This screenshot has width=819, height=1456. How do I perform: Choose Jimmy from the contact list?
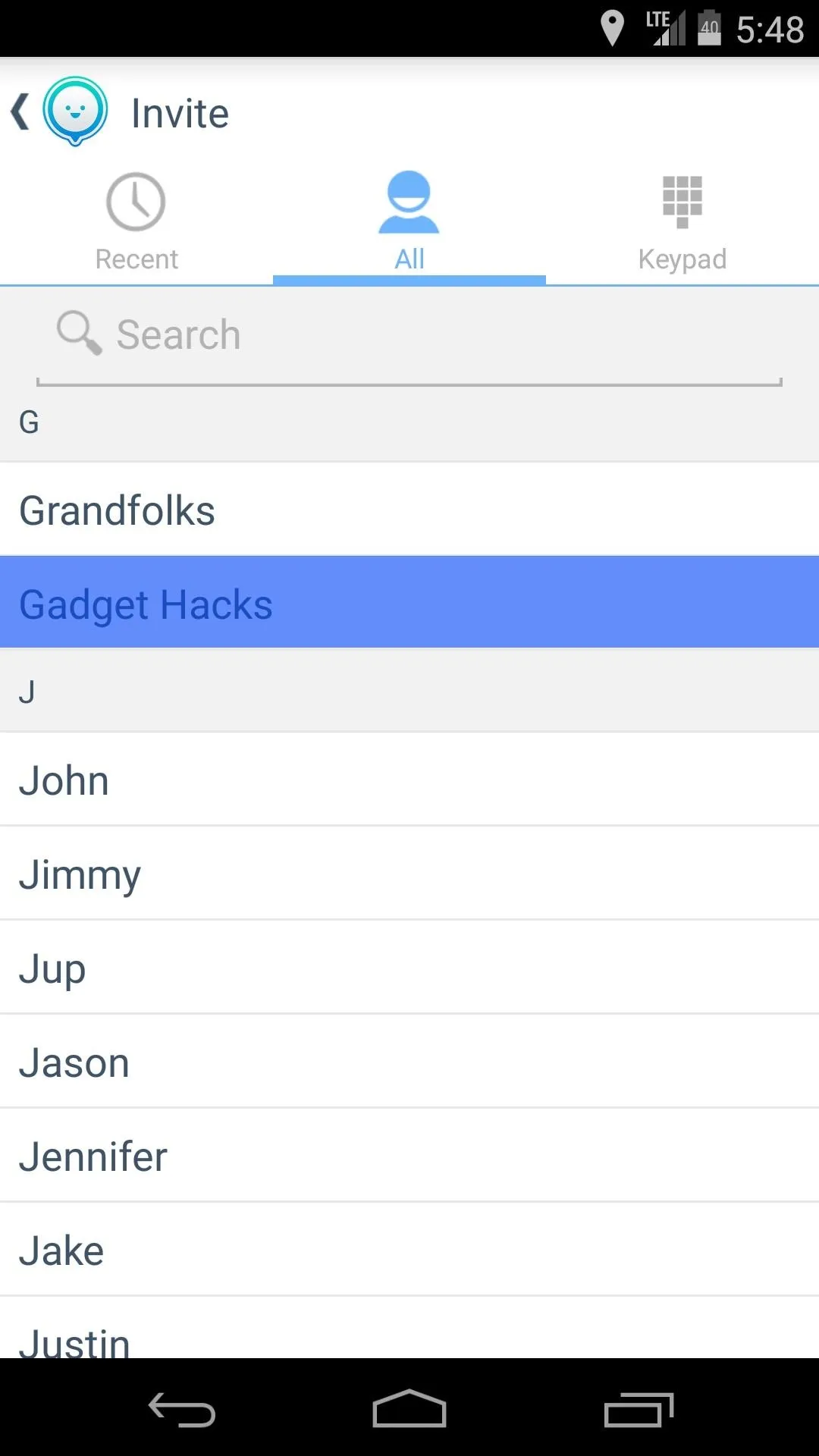409,874
